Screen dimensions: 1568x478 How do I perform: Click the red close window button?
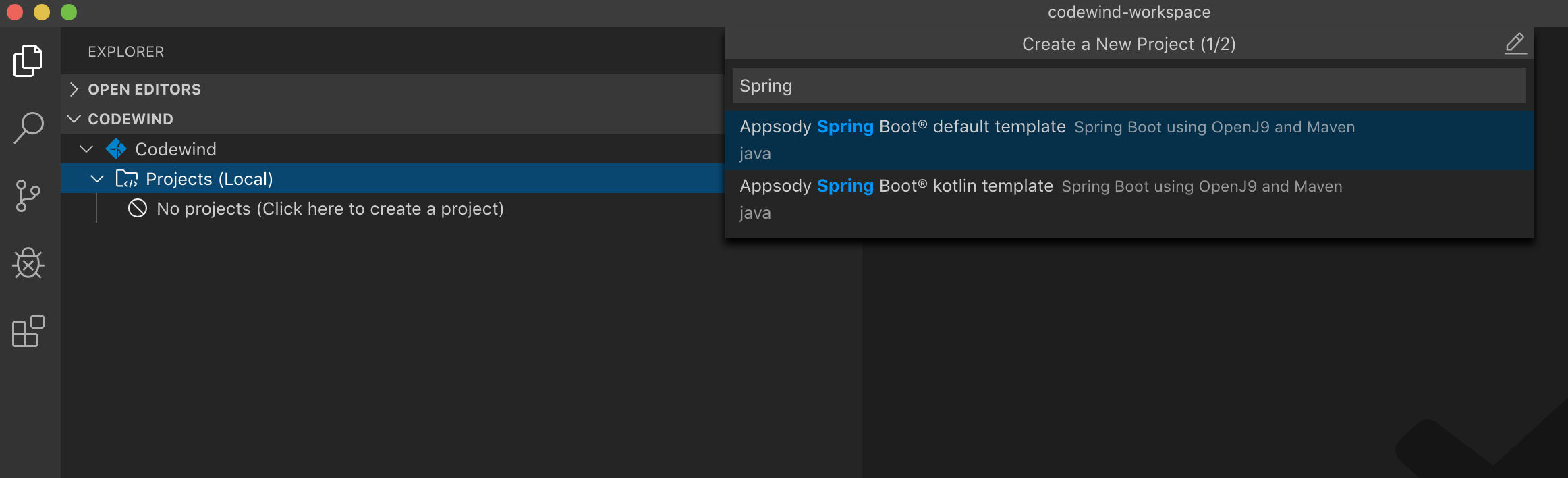coord(15,12)
